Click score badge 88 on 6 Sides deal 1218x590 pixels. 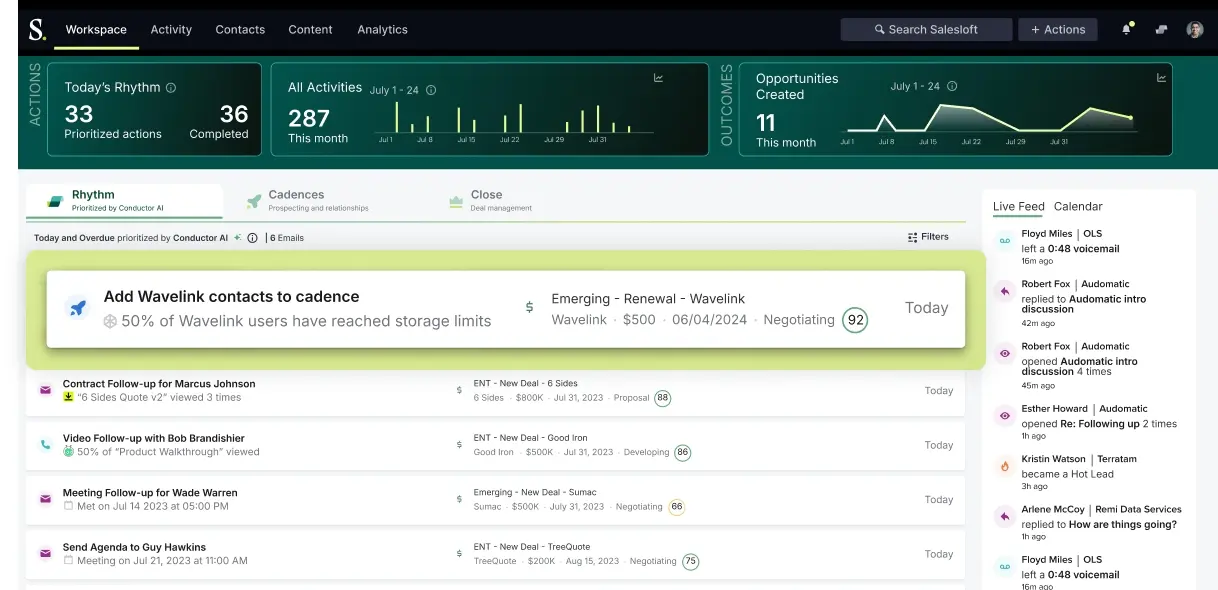tap(662, 398)
